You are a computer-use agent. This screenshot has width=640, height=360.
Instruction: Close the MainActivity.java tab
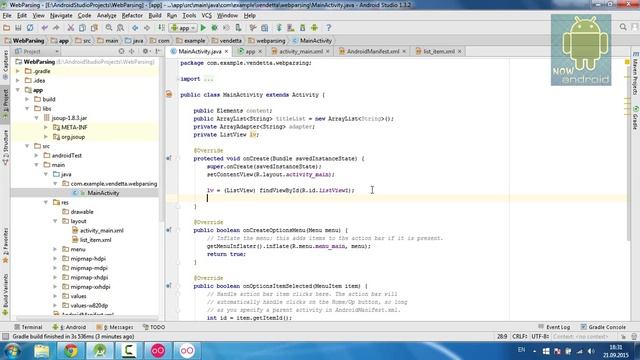pyautogui.click(x=226, y=51)
